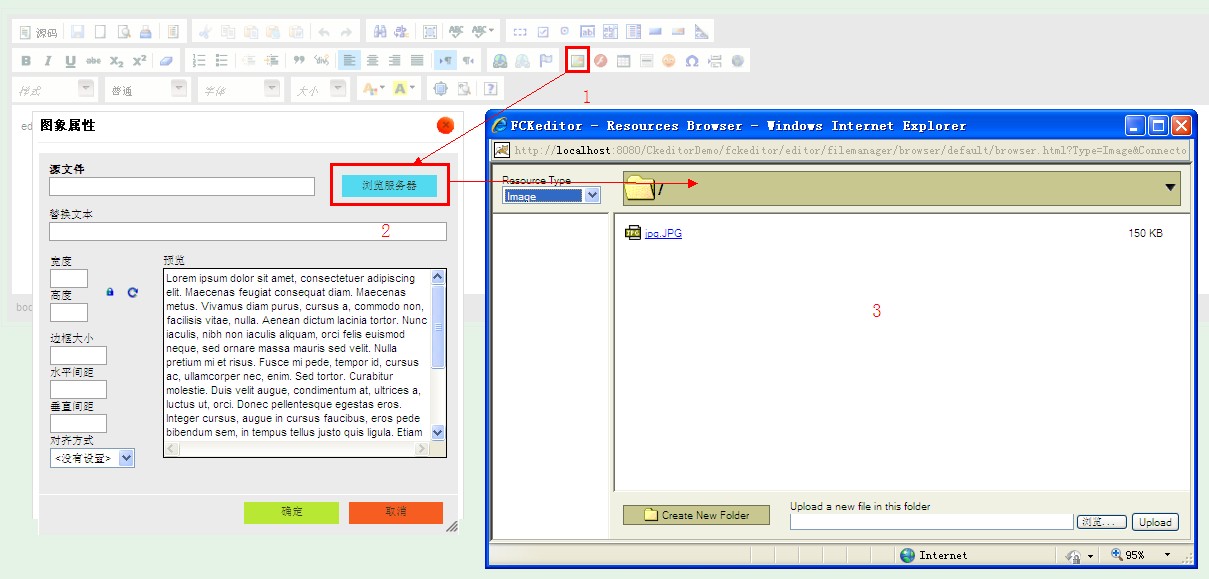The height and width of the screenshot is (579, 1209).
Task: Expand the folder path bar arrow
Action: [x=1169, y=188]
